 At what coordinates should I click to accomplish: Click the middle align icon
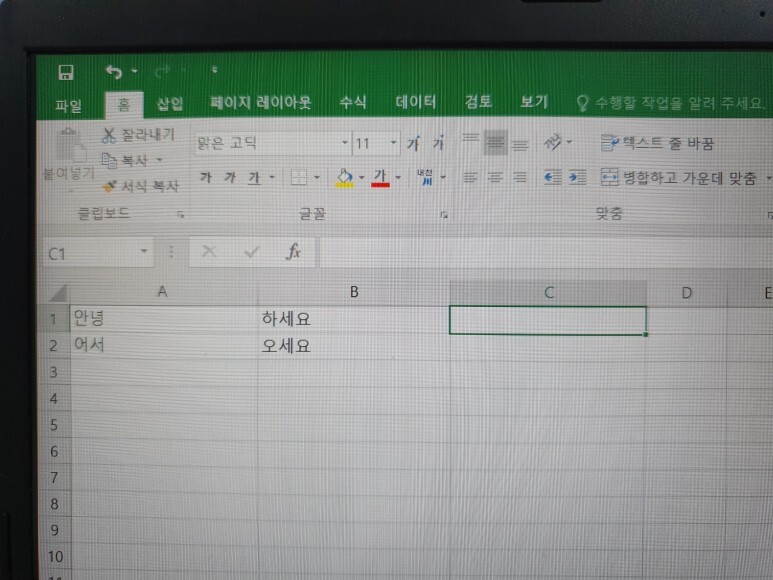click(x=495, y=143)
